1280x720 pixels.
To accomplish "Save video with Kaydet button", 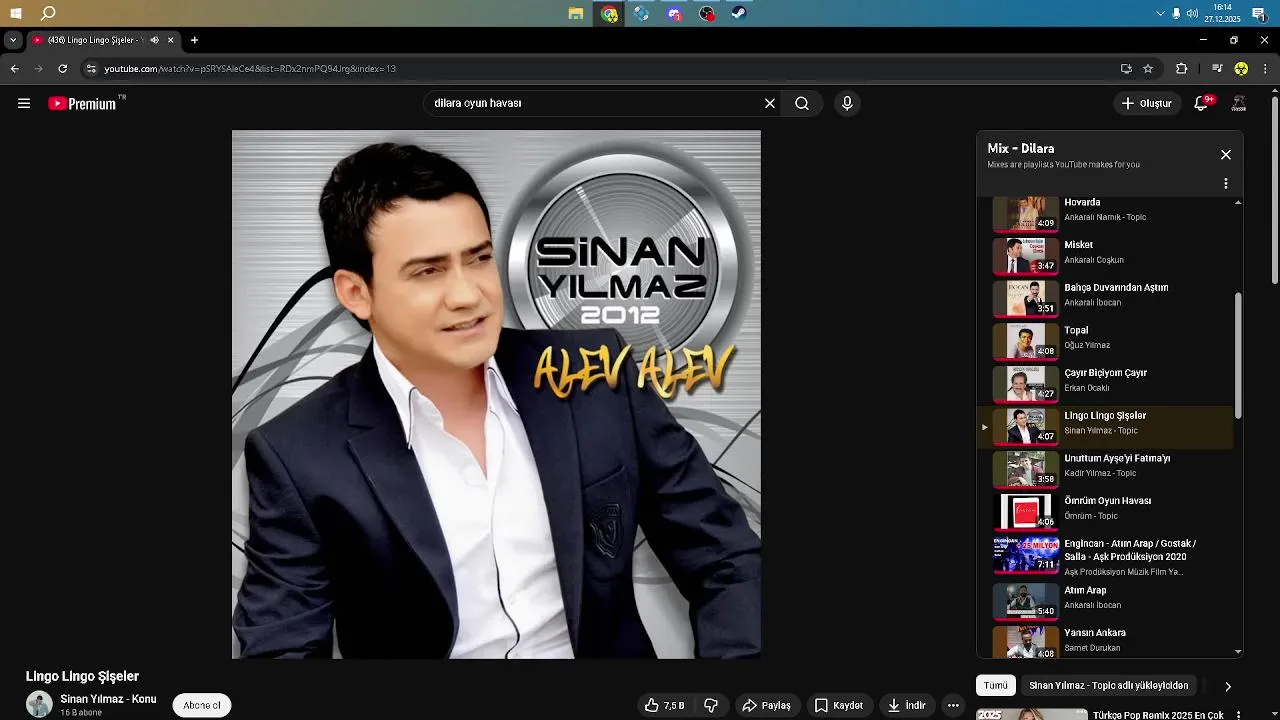I will tap(838, 705).
